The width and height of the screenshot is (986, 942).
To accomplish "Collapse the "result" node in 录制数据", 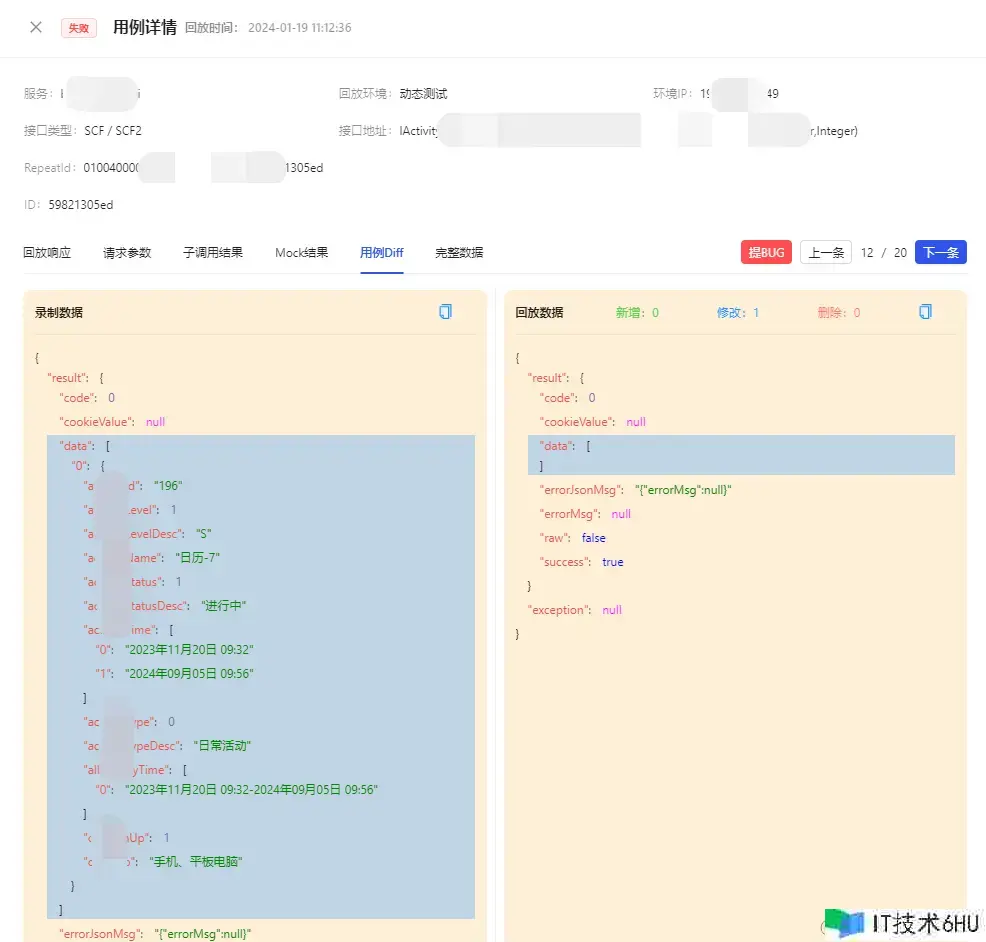I will point(72,378).
